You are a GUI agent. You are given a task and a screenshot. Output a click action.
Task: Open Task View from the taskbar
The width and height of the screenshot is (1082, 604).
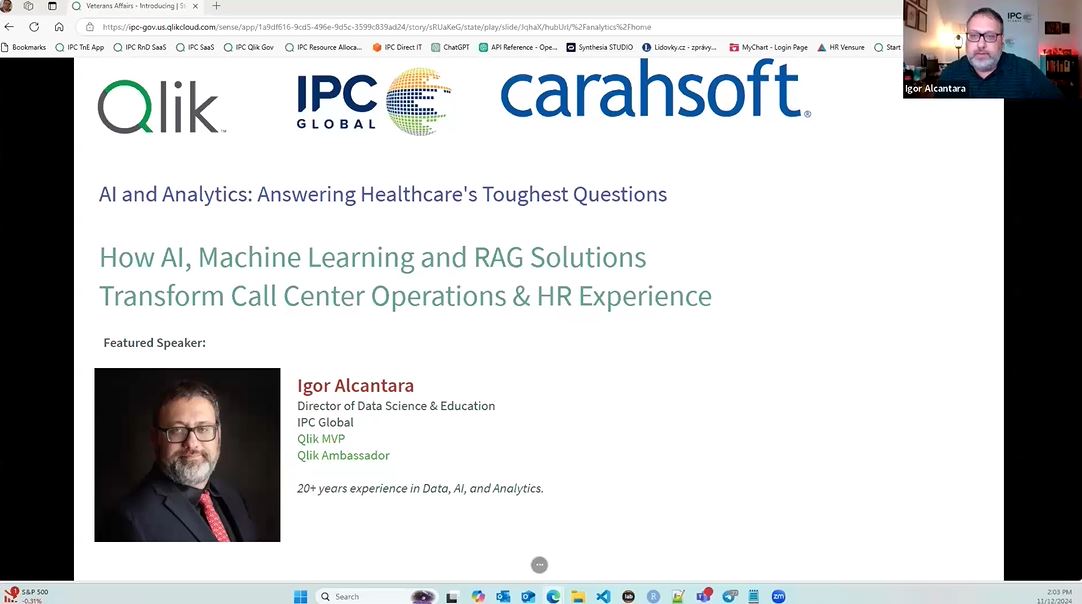[452, 596]
